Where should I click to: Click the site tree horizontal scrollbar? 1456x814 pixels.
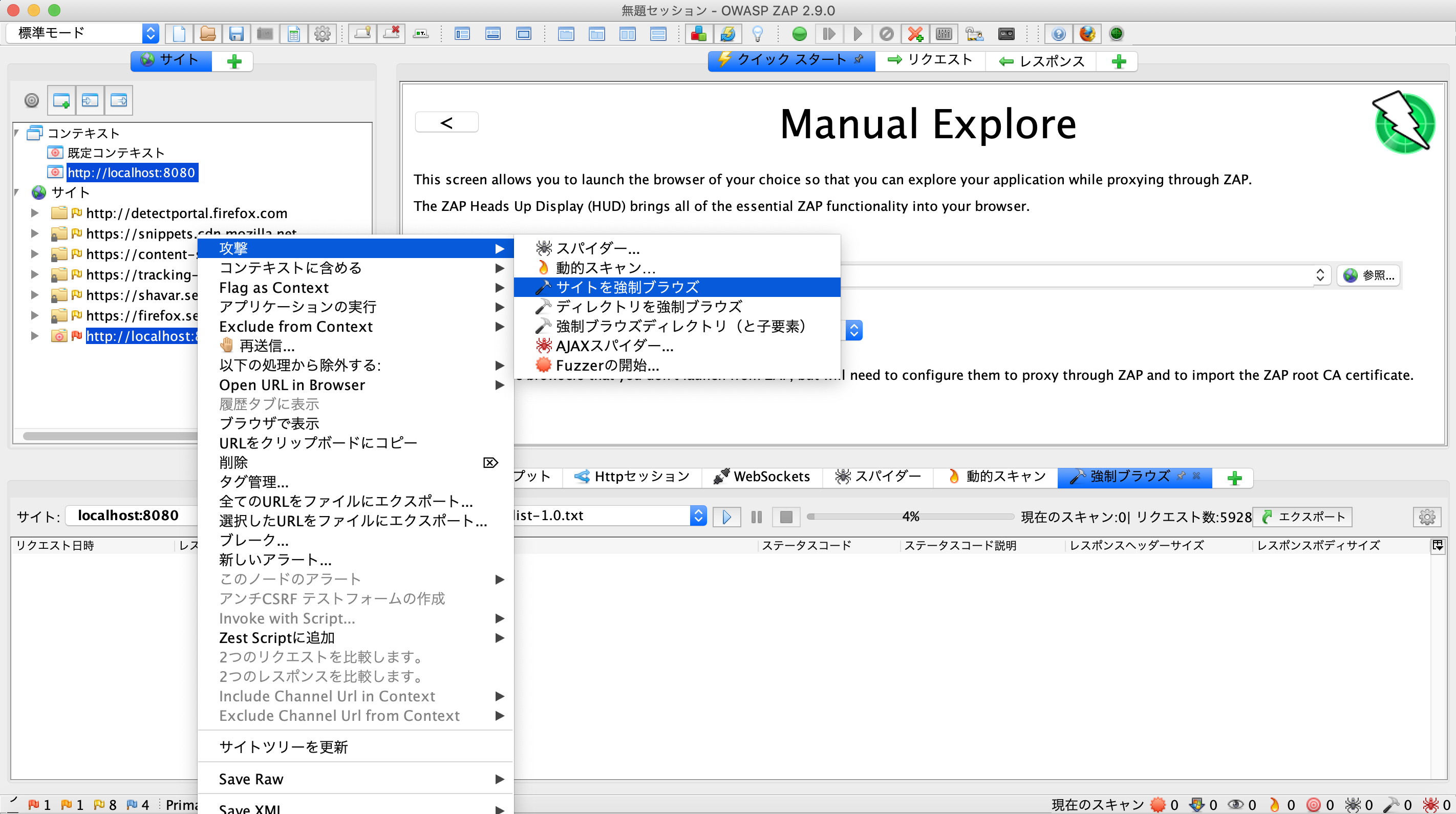click(110, 436)
